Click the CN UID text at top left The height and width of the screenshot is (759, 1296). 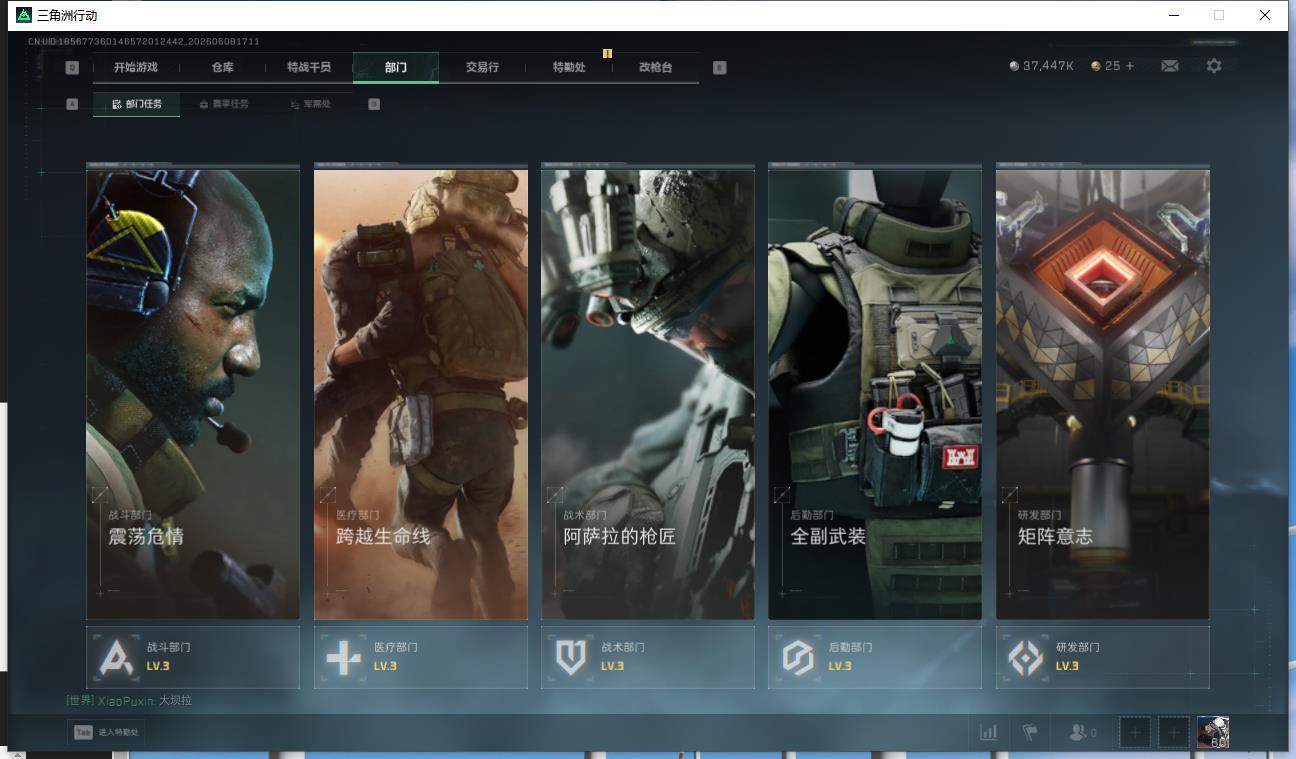pos(144,42)
